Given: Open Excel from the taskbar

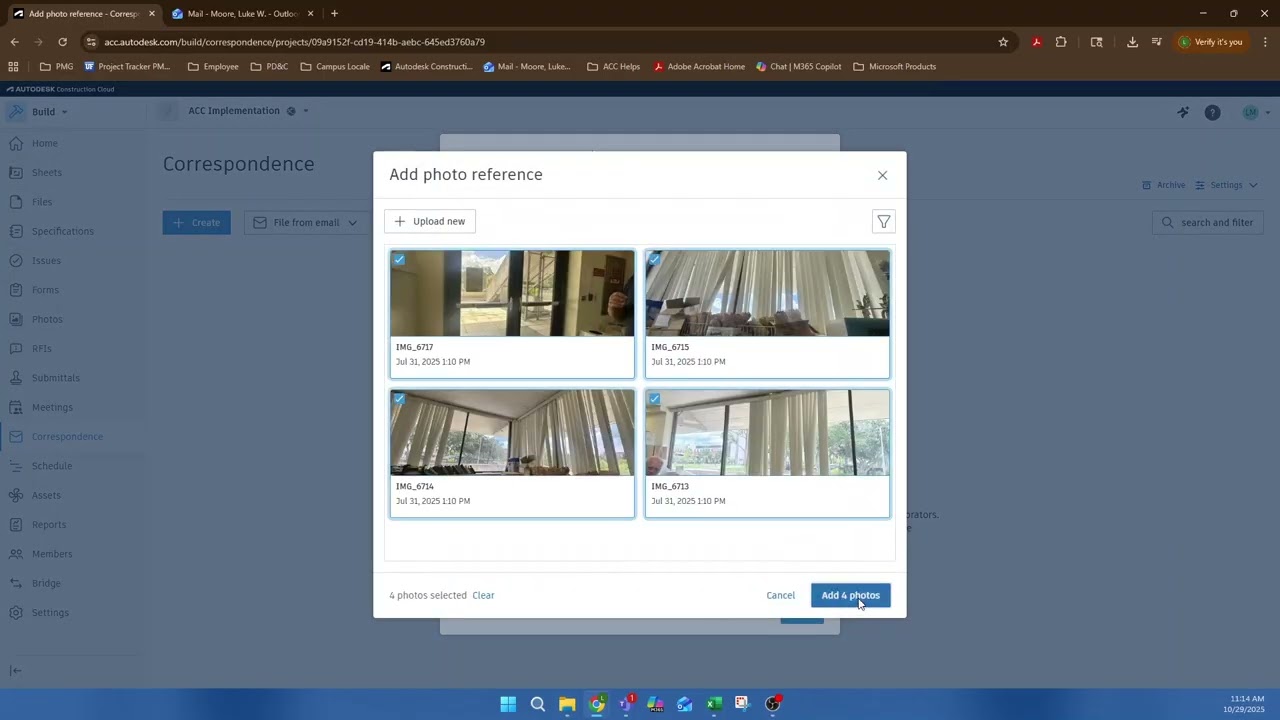Looking at the screenshot, I should (714, 704).
